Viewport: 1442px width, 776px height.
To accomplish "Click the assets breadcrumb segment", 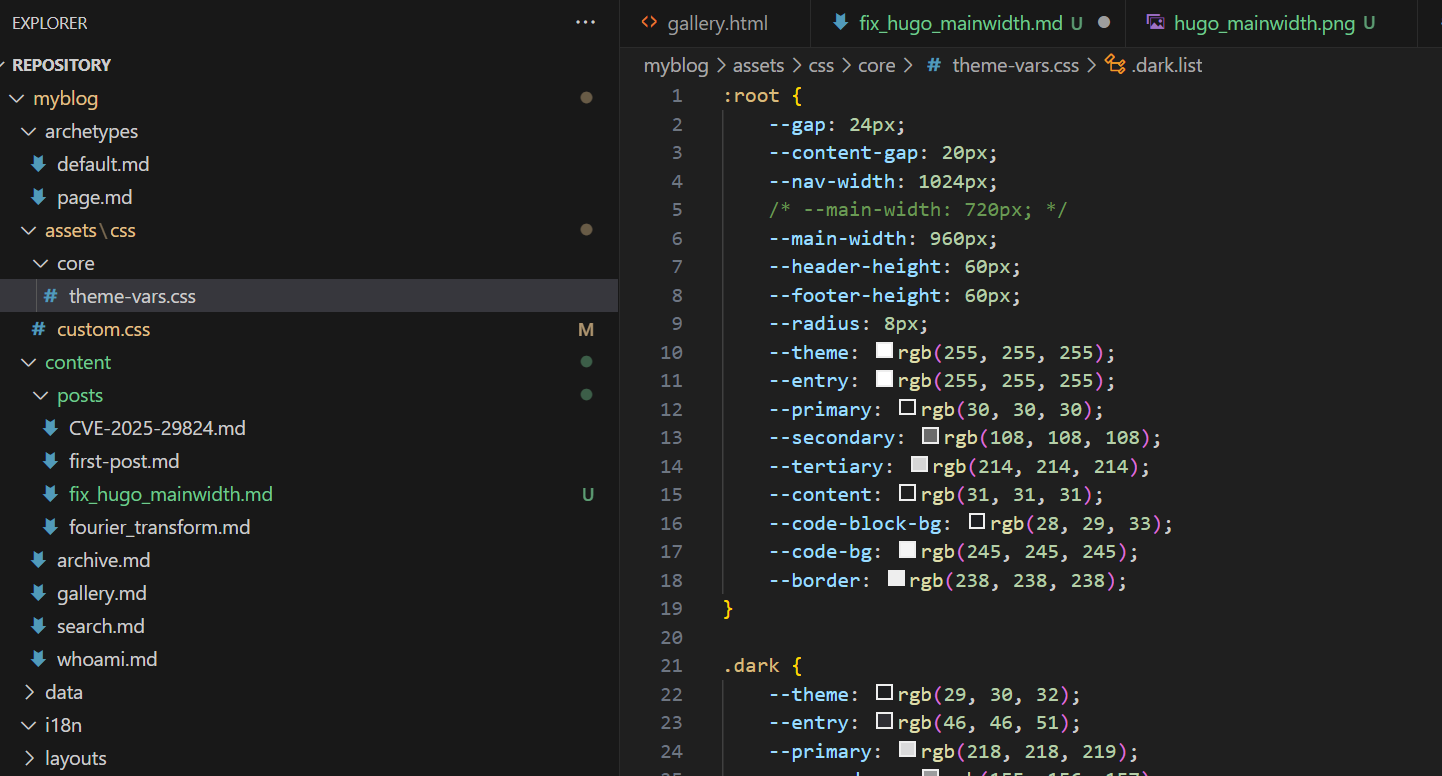I will pos(758,65).
